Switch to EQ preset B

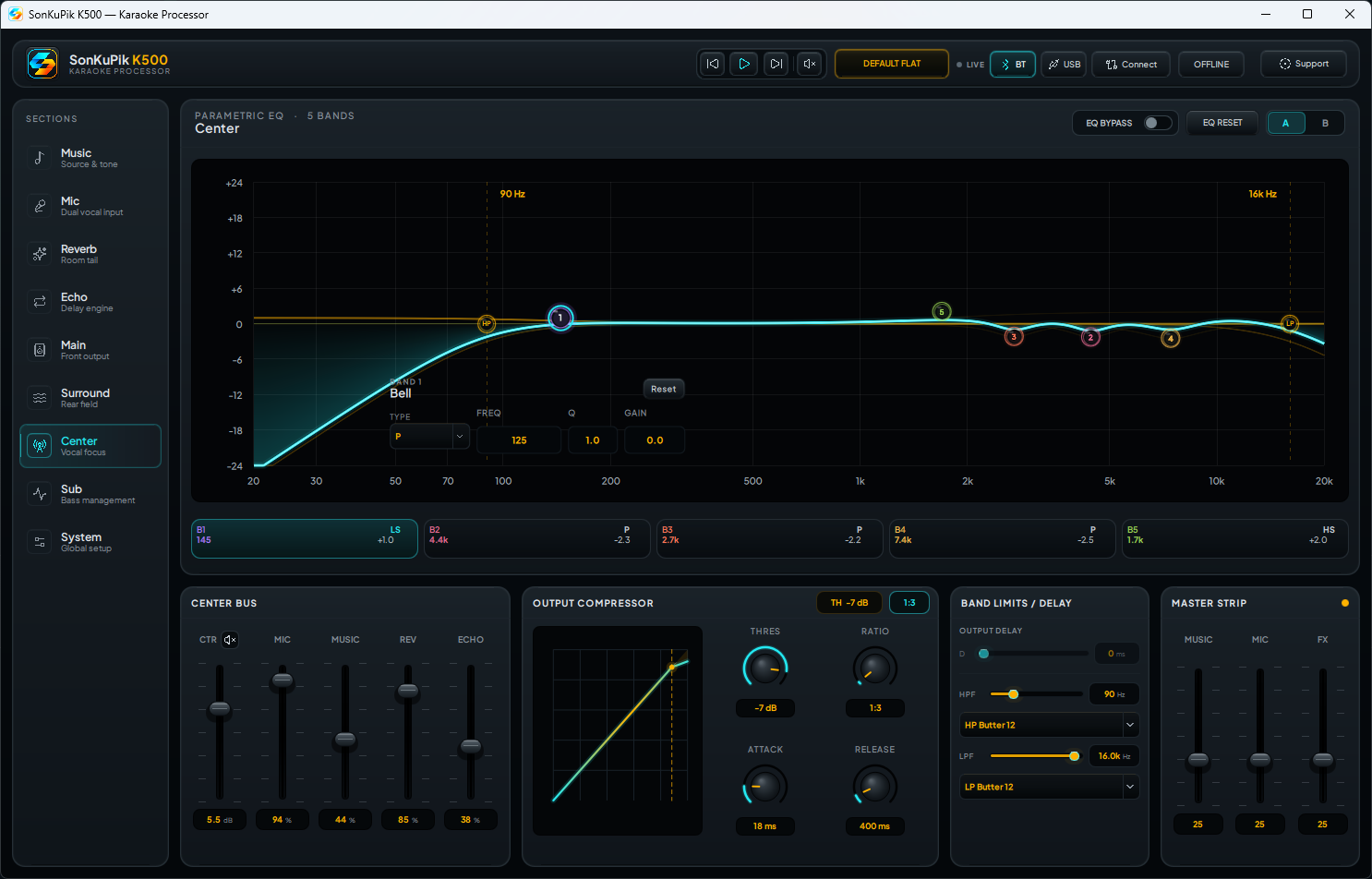coord(1325,123)
